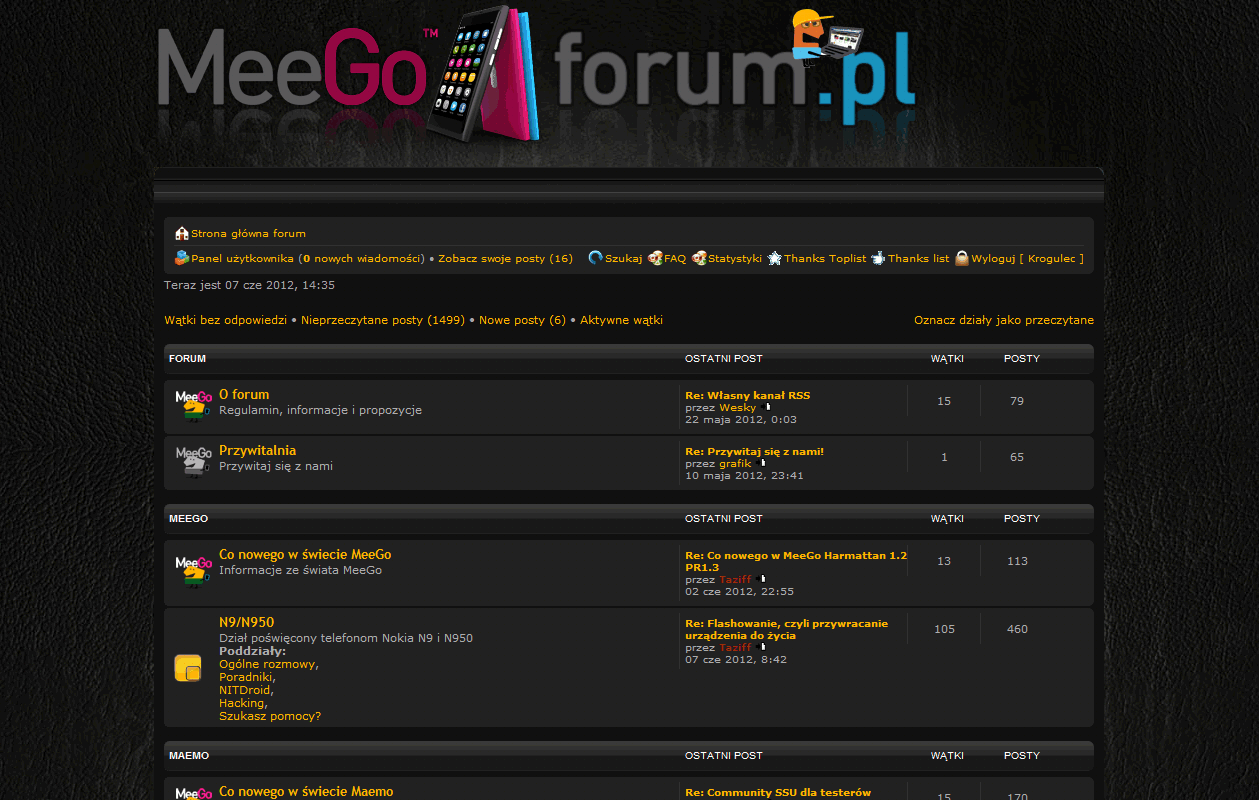Open the Szukaj search page
Image resolution: width=1259 pixels, height=800 pixels.
pyautogui.click(x=623, y=258)
